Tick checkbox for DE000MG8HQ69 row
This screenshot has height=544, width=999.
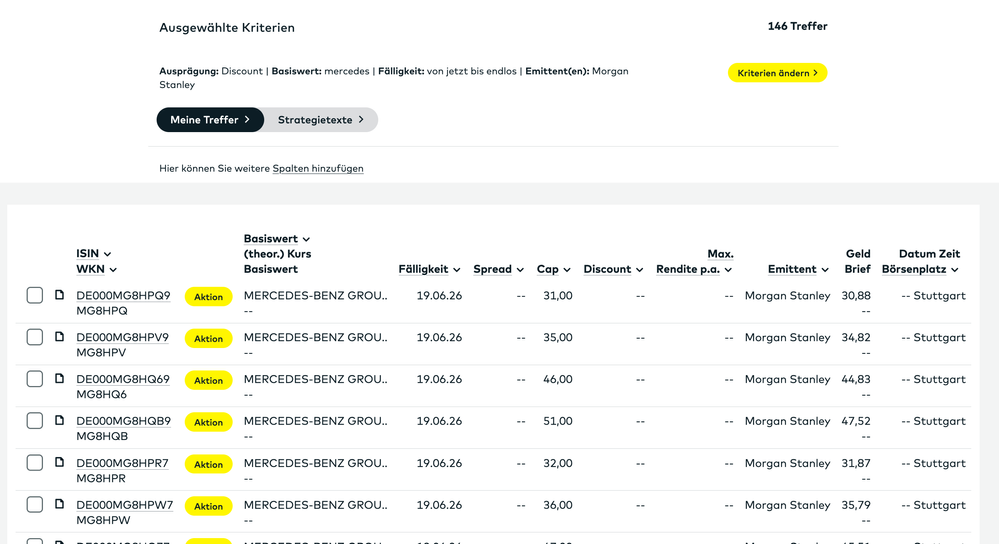point(34,379)
